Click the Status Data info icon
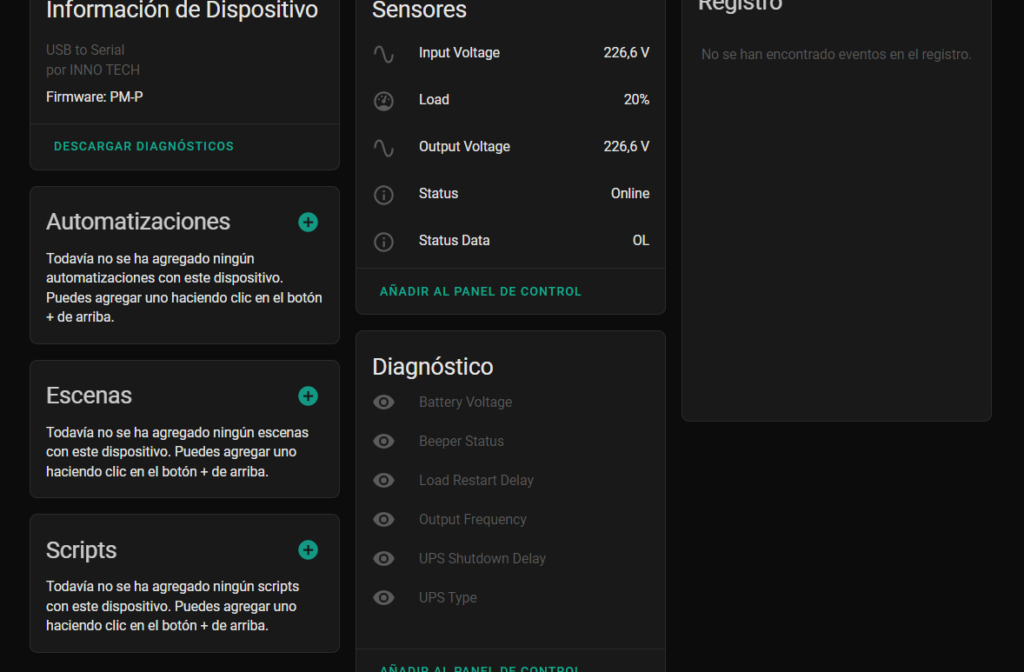This screenshot has height=672, width=1024. (384, 241)
